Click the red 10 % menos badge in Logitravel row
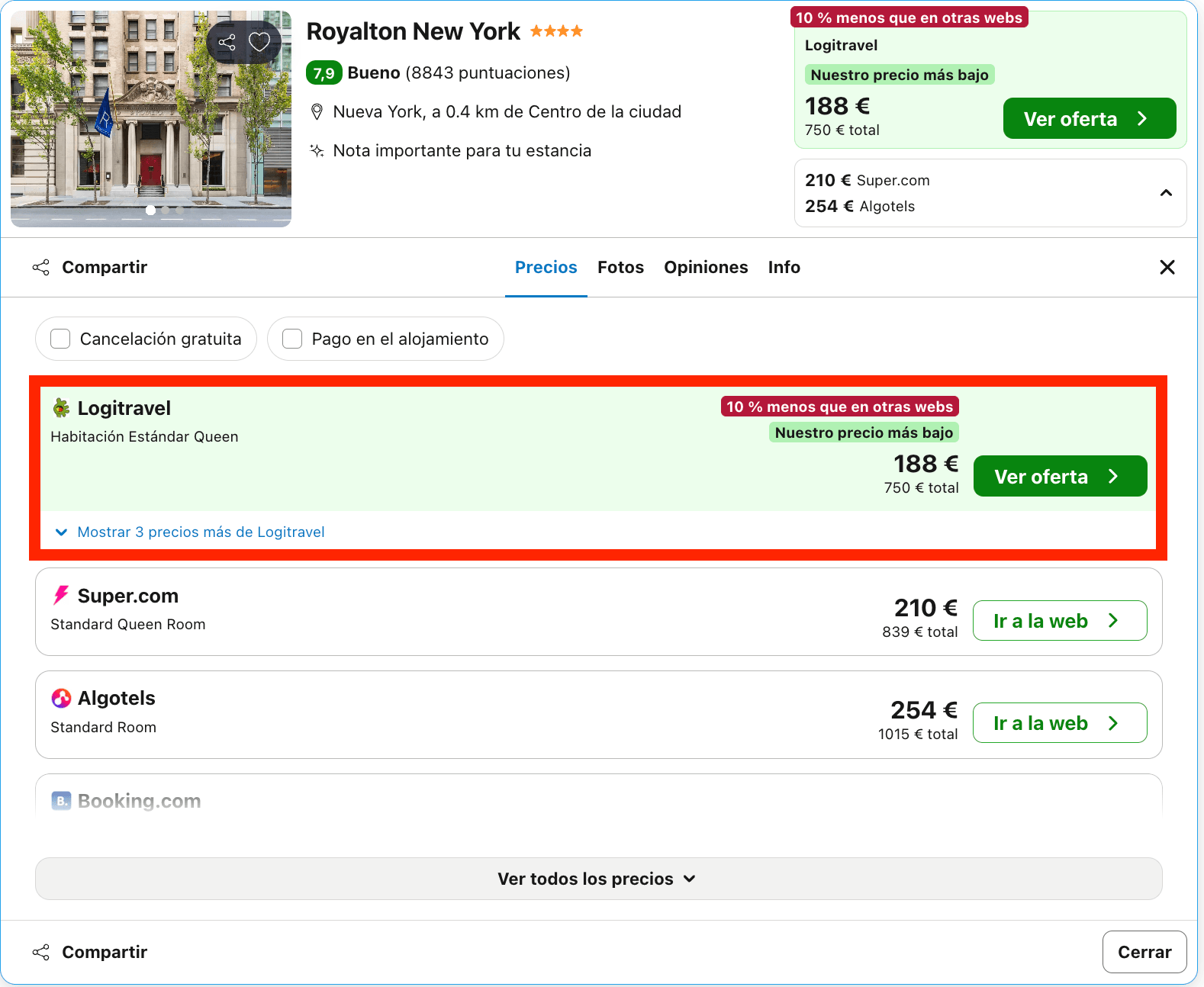The image size is (1204, 987). click(x=839, y=407)
